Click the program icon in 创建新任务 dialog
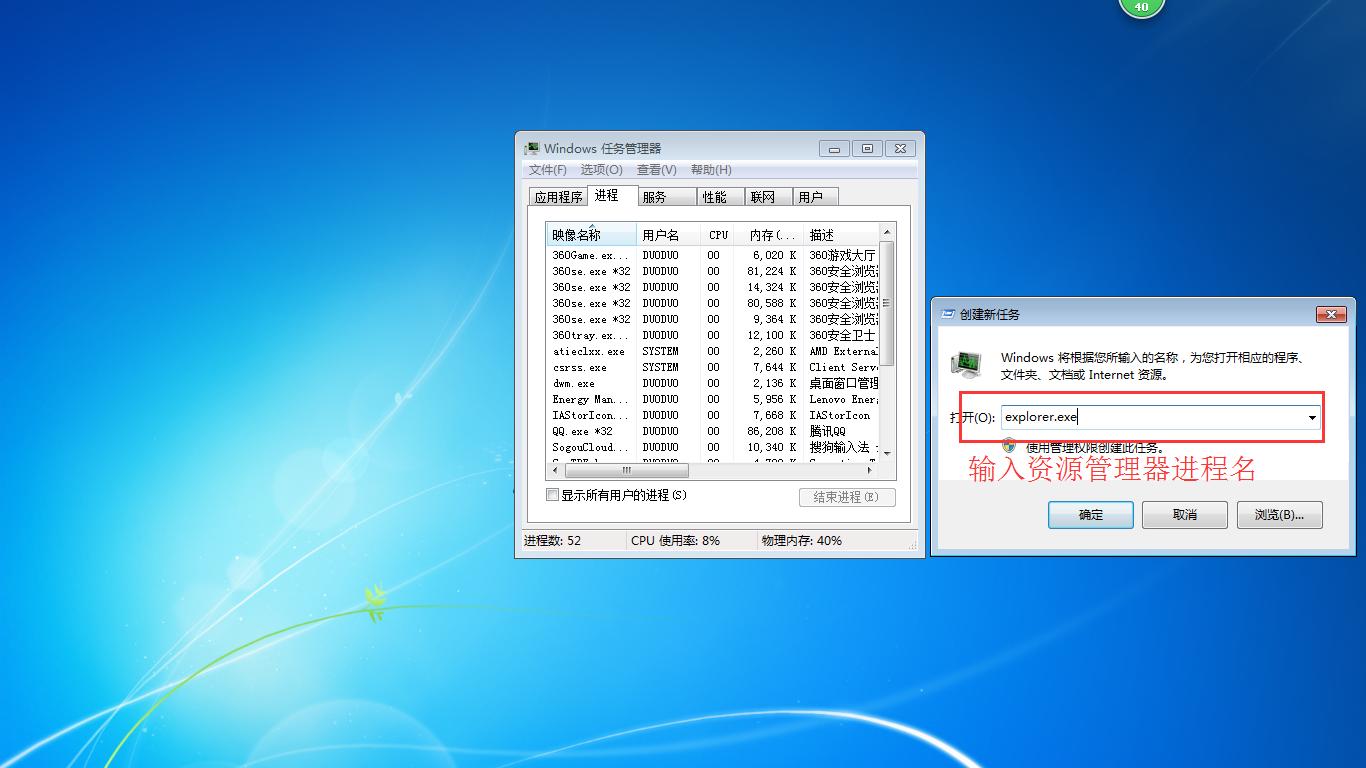The width and height of the screenshot is (1366, 768). [966, 365]
